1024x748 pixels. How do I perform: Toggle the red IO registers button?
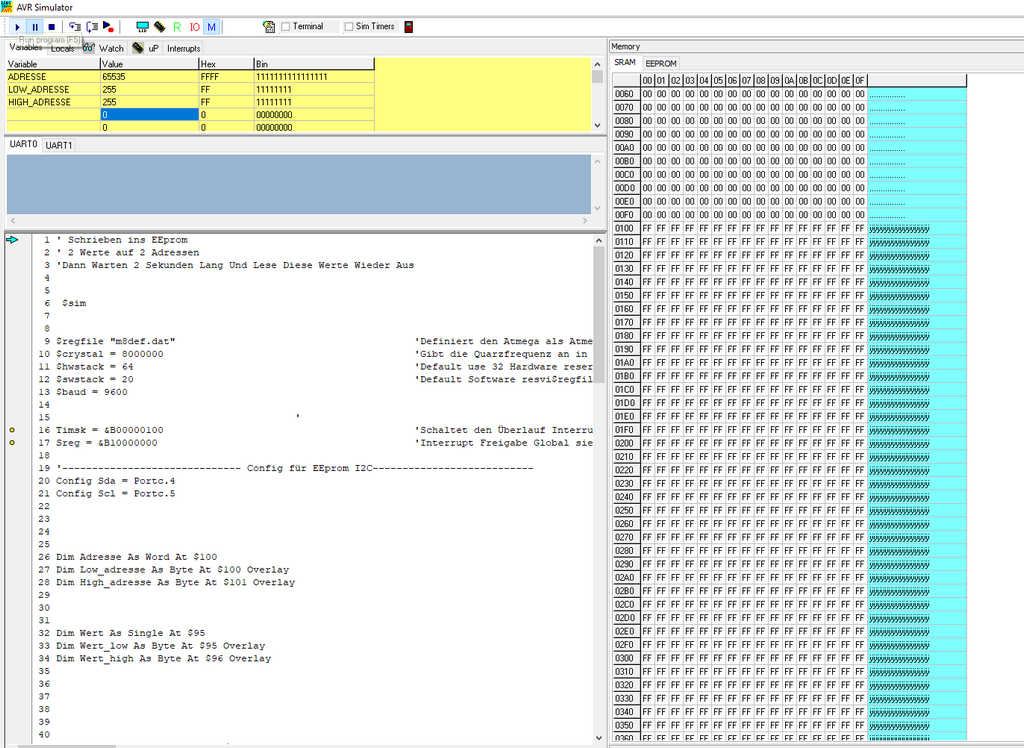coord(195,27)
